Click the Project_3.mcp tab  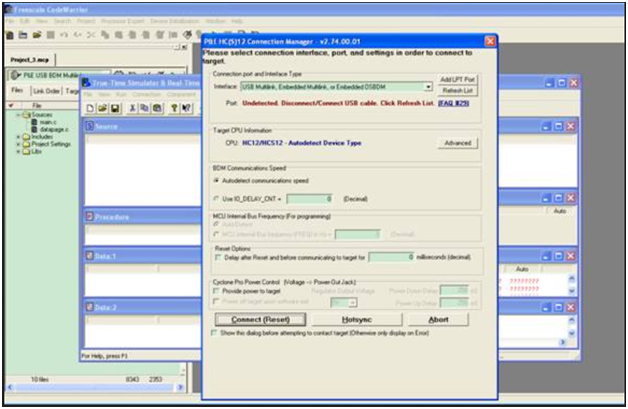30,60
